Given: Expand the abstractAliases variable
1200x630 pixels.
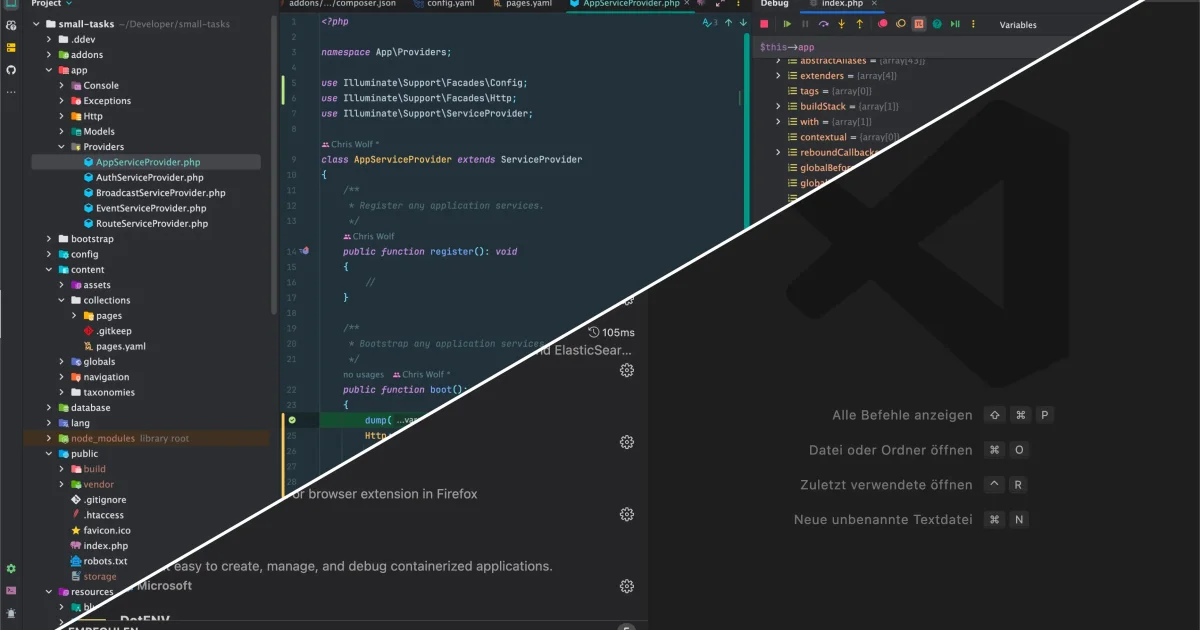Looking at the screenshot, I should pyautogui.click(x=778, y=61).
